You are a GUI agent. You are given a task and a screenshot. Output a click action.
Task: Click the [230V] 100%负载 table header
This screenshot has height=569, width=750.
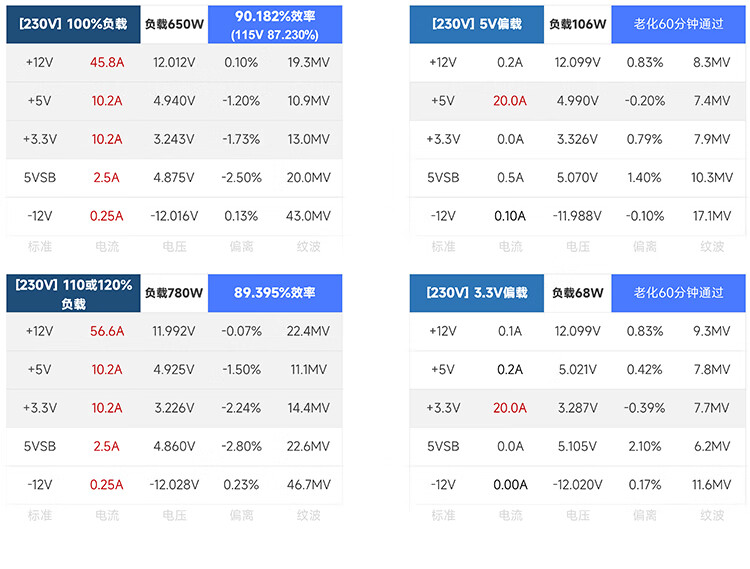click(x=73, y=24)
